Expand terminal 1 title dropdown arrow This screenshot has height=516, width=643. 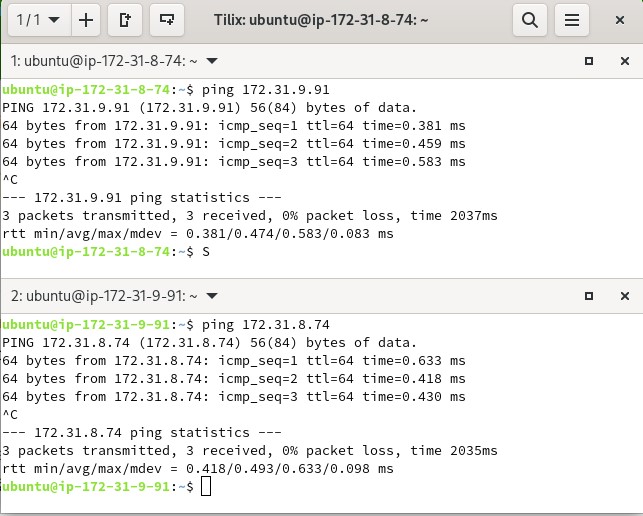point(212,61)
